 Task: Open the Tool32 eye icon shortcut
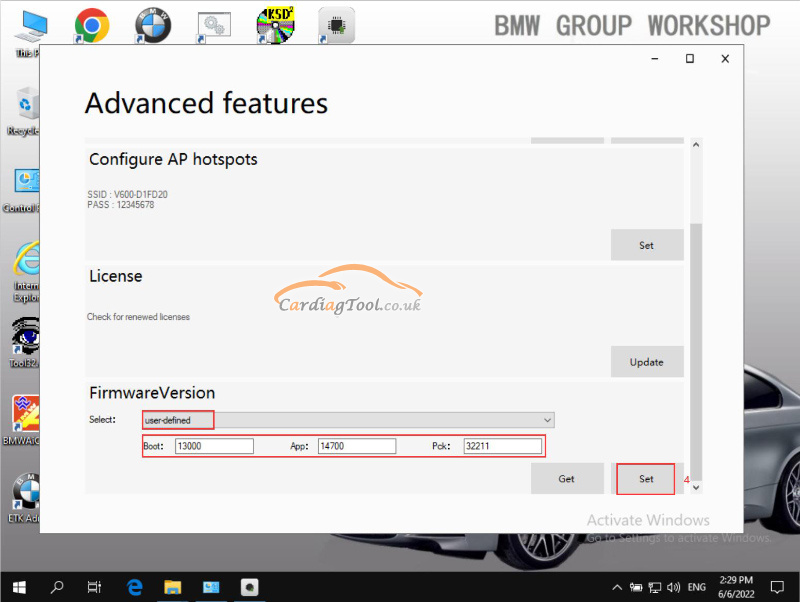[23, 336]
